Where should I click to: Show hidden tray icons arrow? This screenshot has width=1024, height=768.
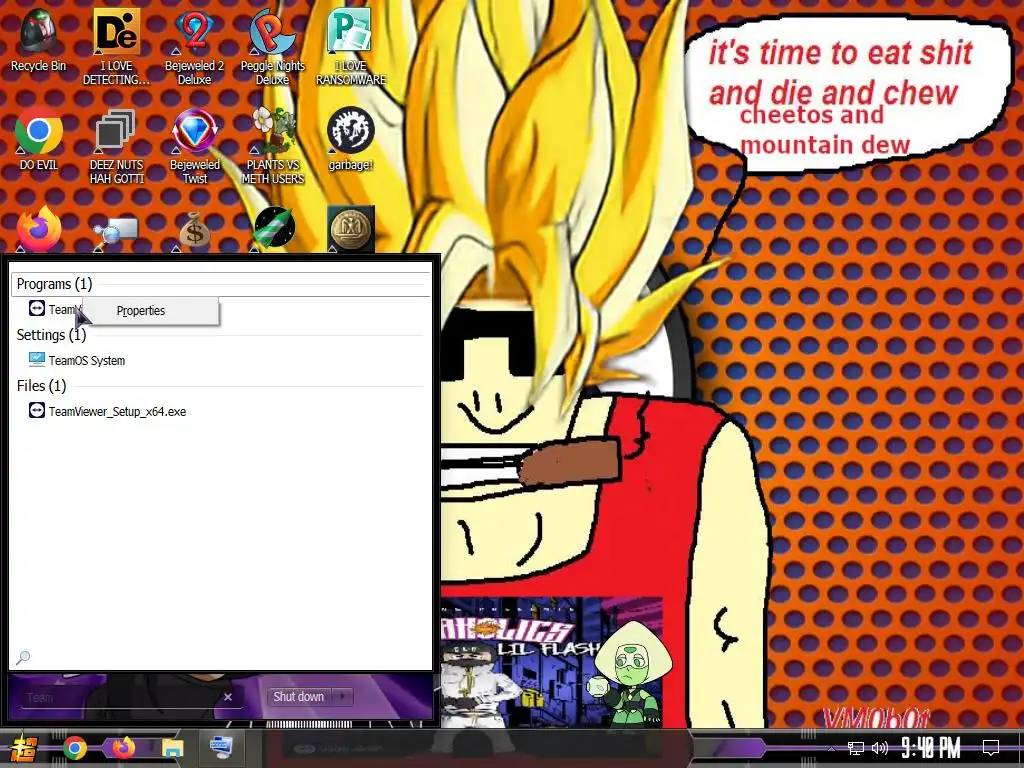coord(831,748)
